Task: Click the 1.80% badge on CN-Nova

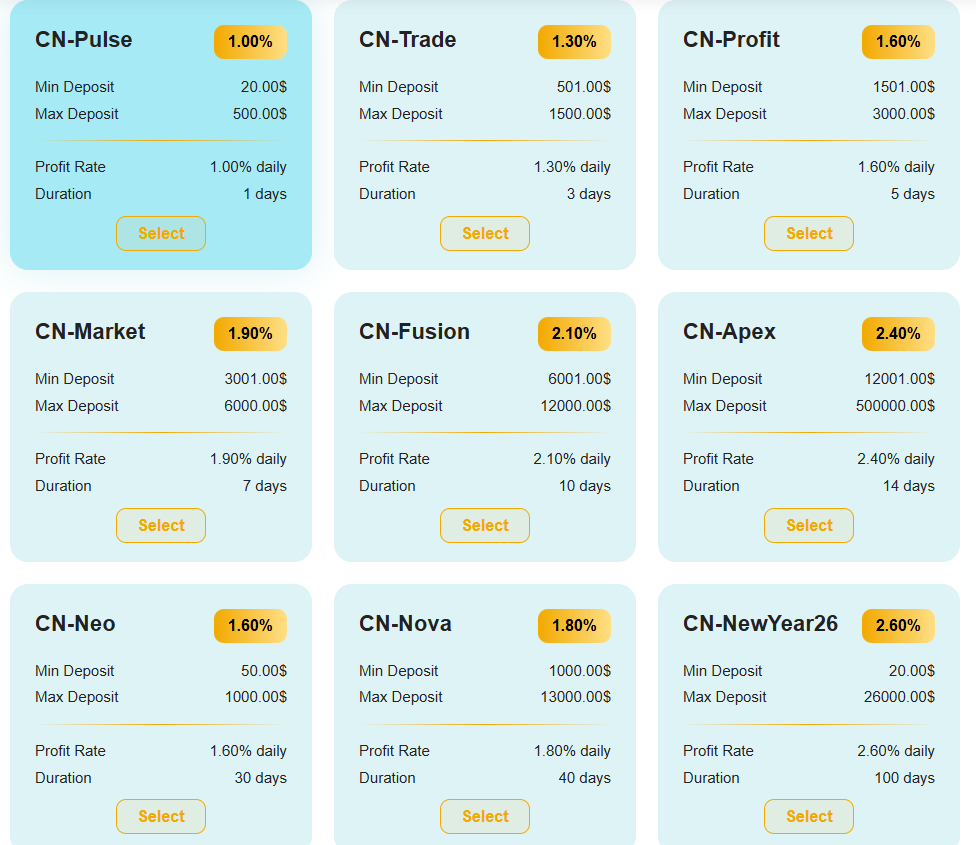Action: coord(574,626)
